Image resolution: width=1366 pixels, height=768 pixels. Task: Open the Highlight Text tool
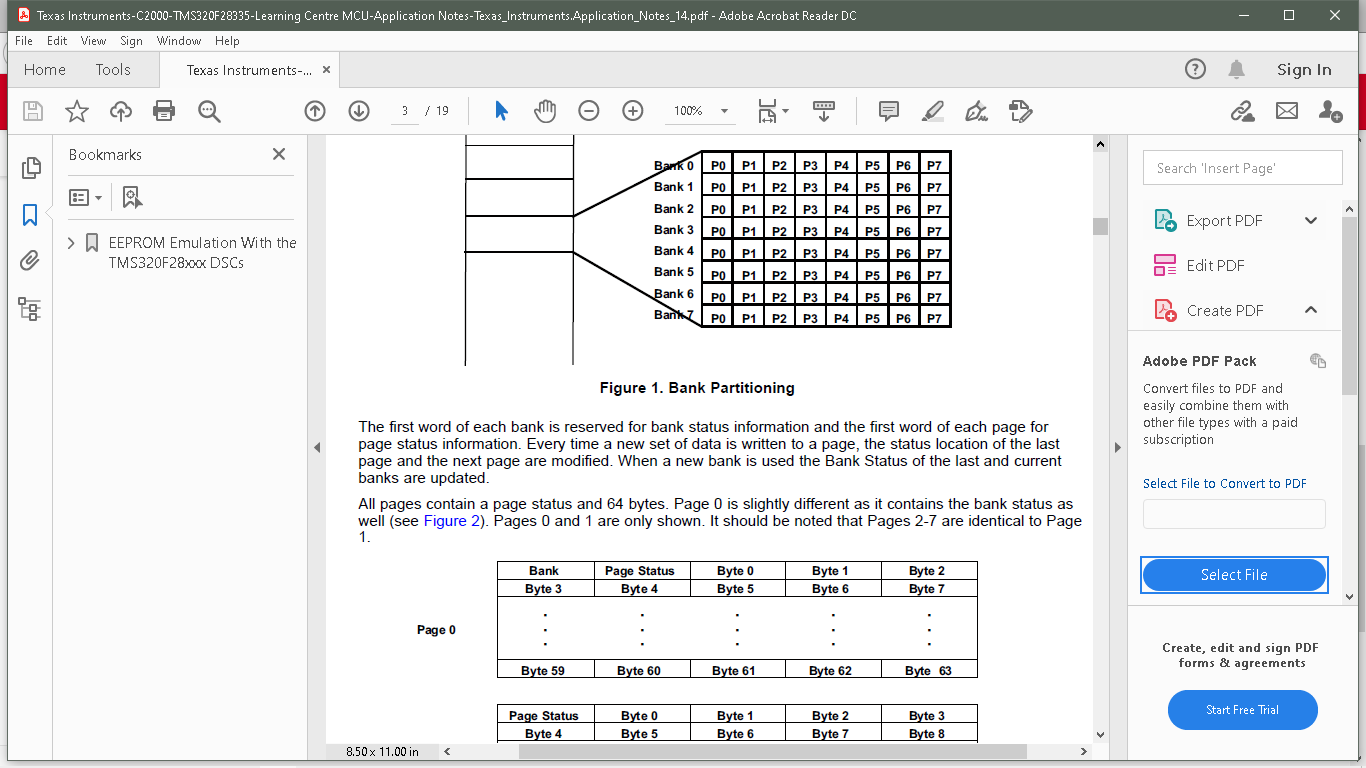coord(932,111)
